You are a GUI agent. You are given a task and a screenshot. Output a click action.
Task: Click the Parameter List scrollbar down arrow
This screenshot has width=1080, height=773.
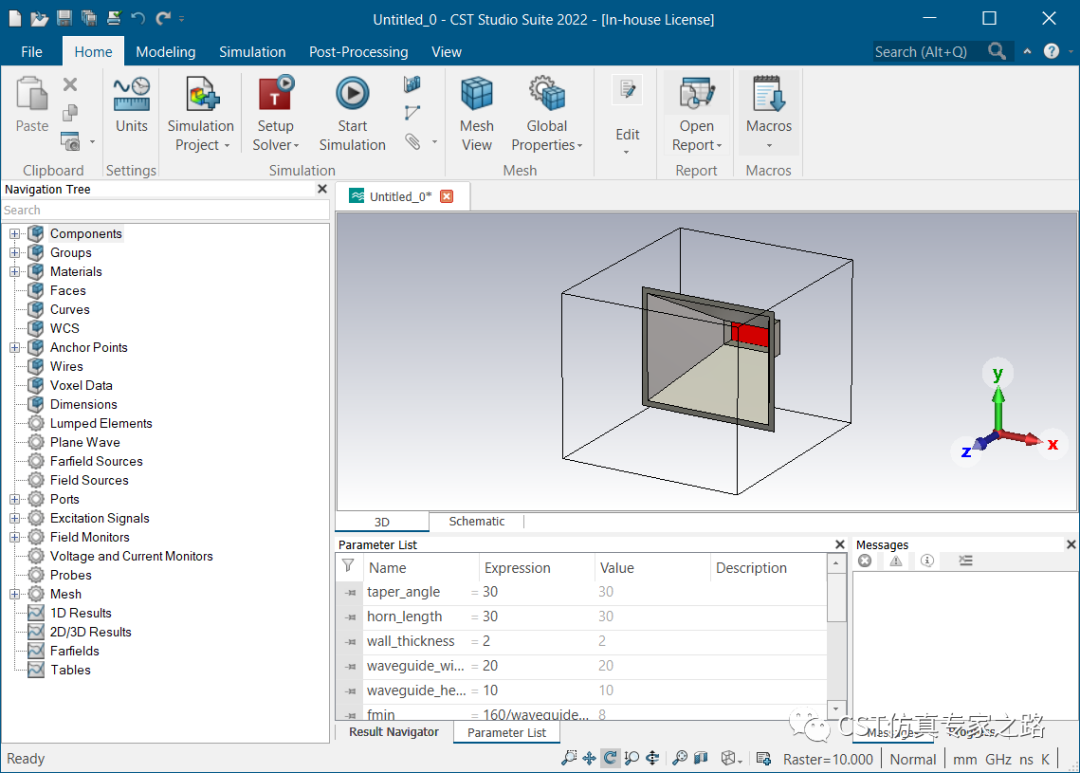point(836,709)
